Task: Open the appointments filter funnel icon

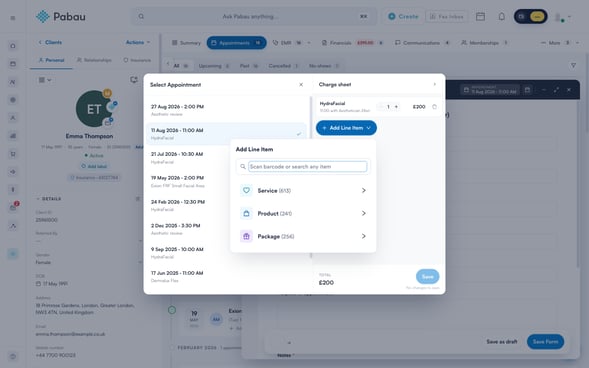Action: click(573, 65)
